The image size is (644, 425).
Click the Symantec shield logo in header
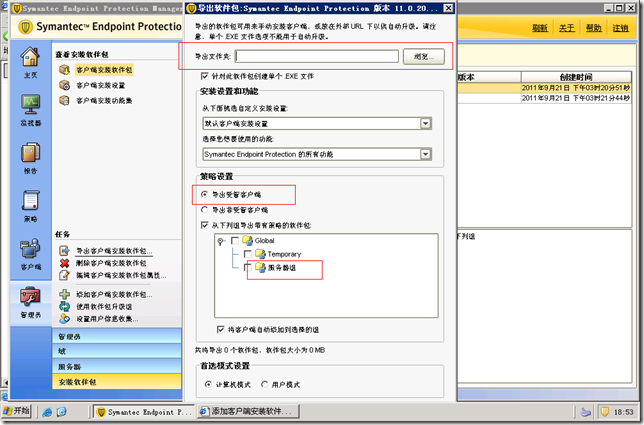pos(25,27)
